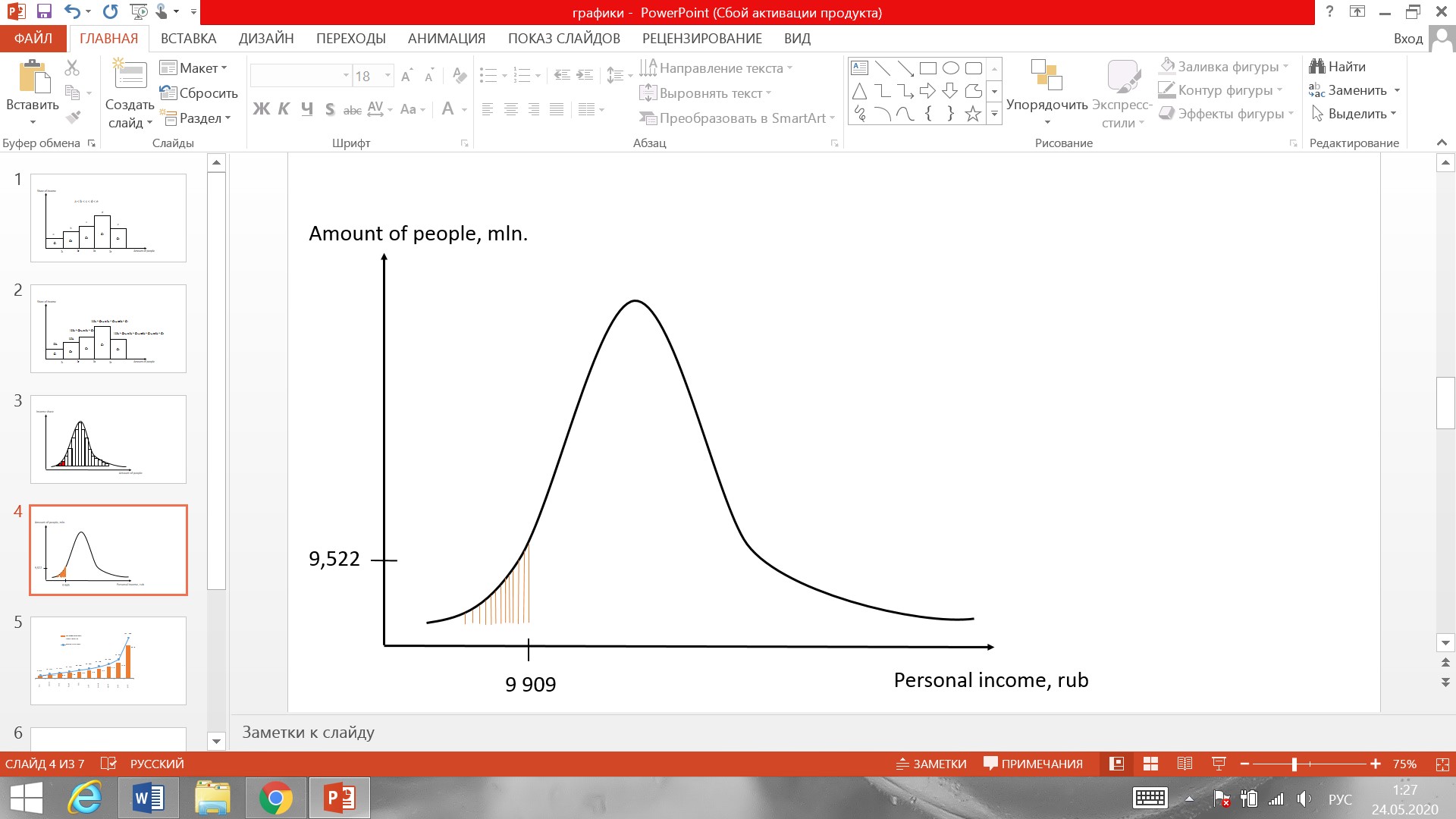Toggle ЗАМЕТКИ notes pane in status bar
The width and height of the screenshot is (1456, 819).
pos(931,764)
